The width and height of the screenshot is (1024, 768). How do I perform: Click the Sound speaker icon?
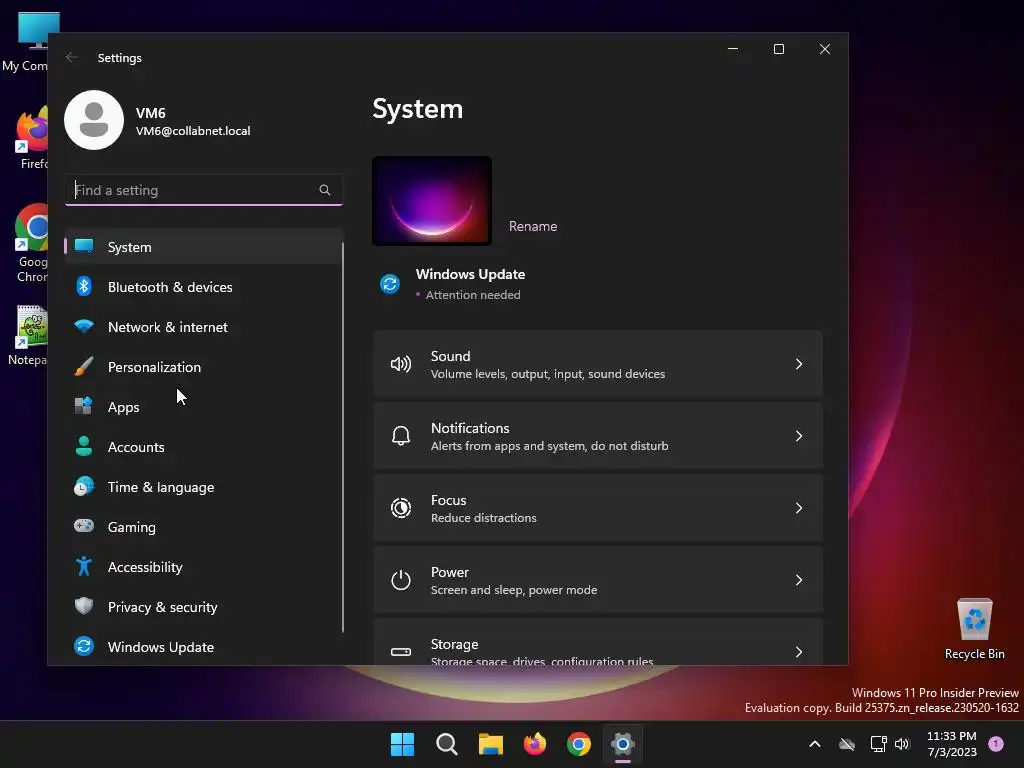pyautogui.click(x=401, y=364)
